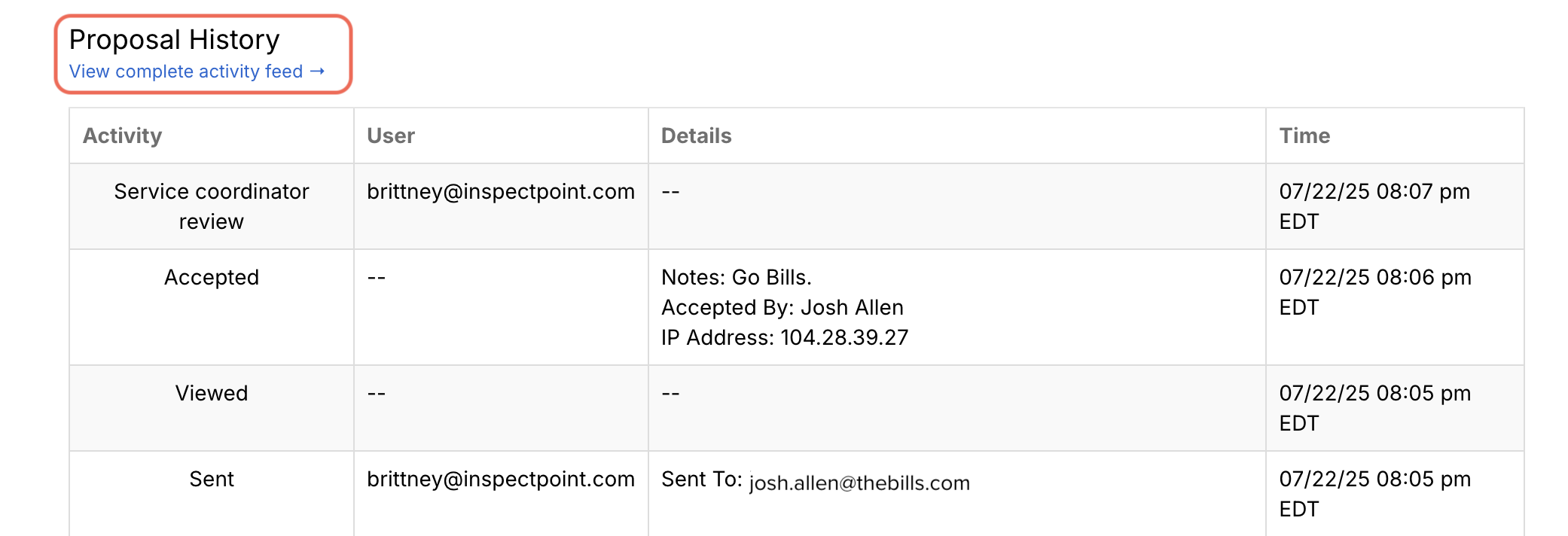Click the Notes: Go Bills. text

(x=737, y=277)
